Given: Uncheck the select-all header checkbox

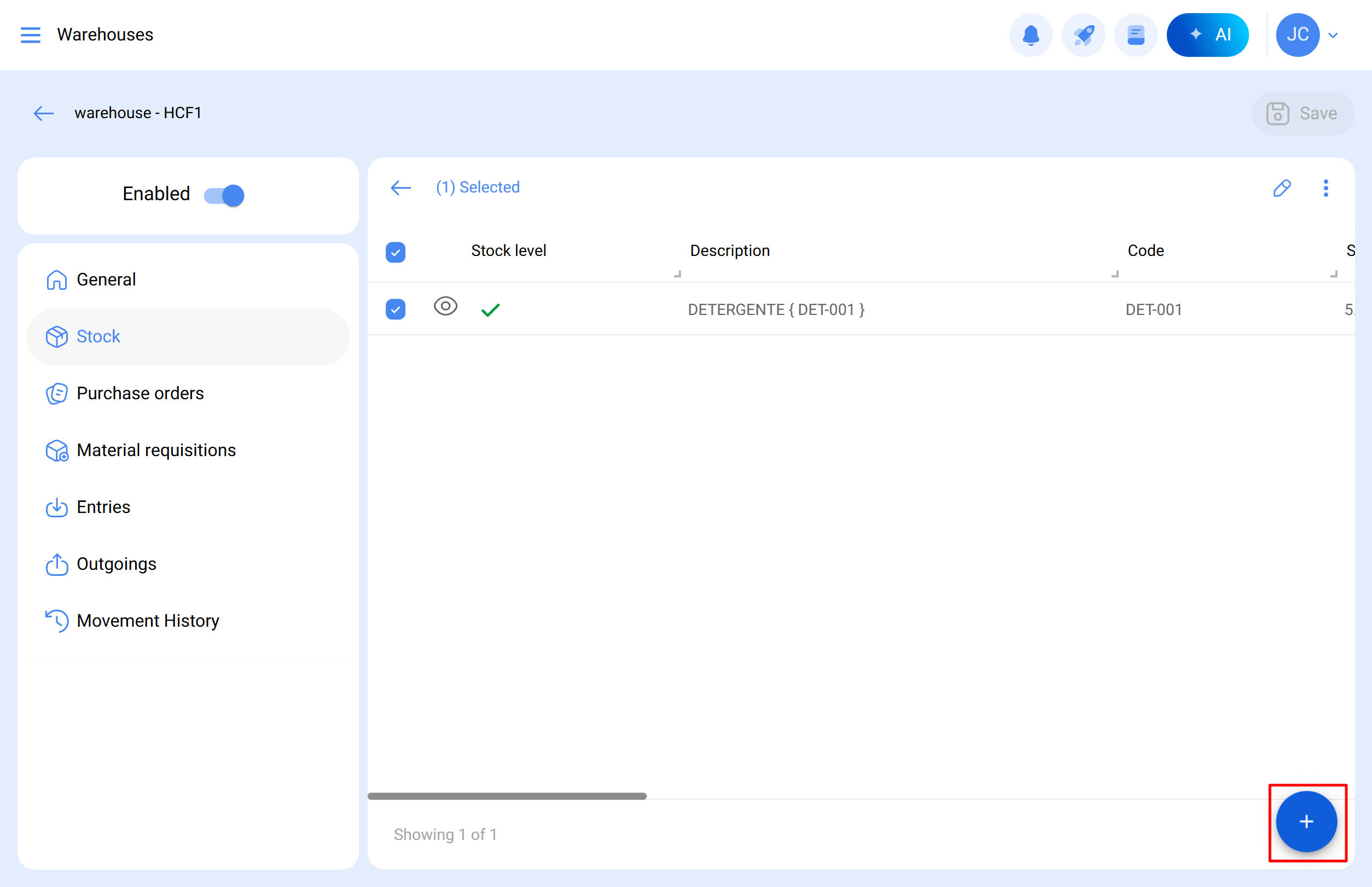Looking at the screenshot, I should coord(396,252).
